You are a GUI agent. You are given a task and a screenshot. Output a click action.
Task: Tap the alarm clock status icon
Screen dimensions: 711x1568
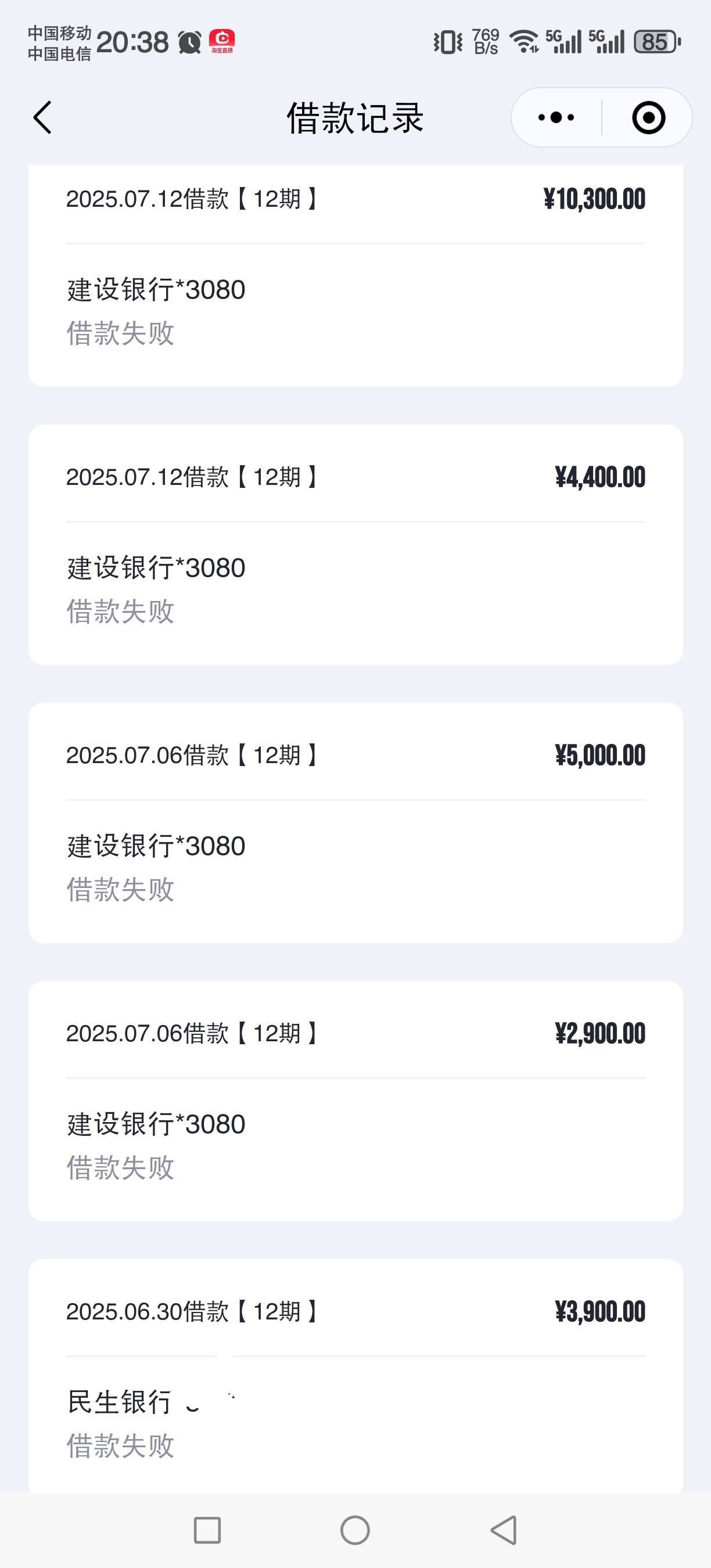(190, 42)
